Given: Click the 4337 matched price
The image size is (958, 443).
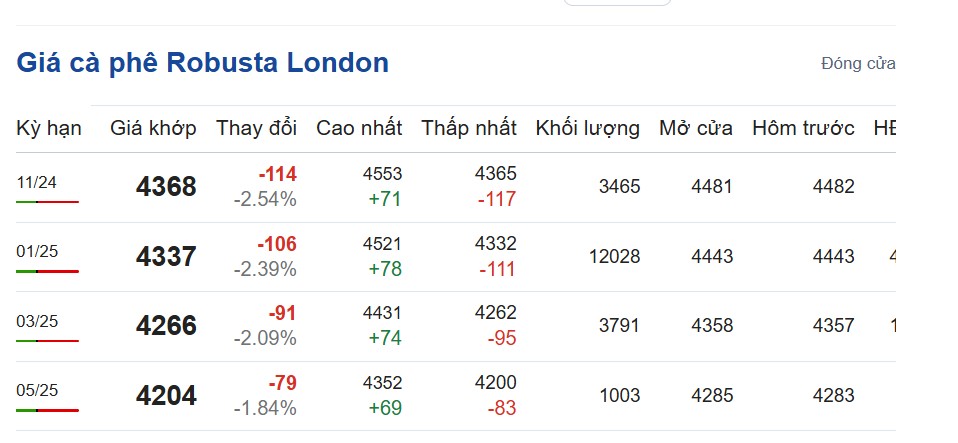Looking at the screenshot, I should 166,257.
